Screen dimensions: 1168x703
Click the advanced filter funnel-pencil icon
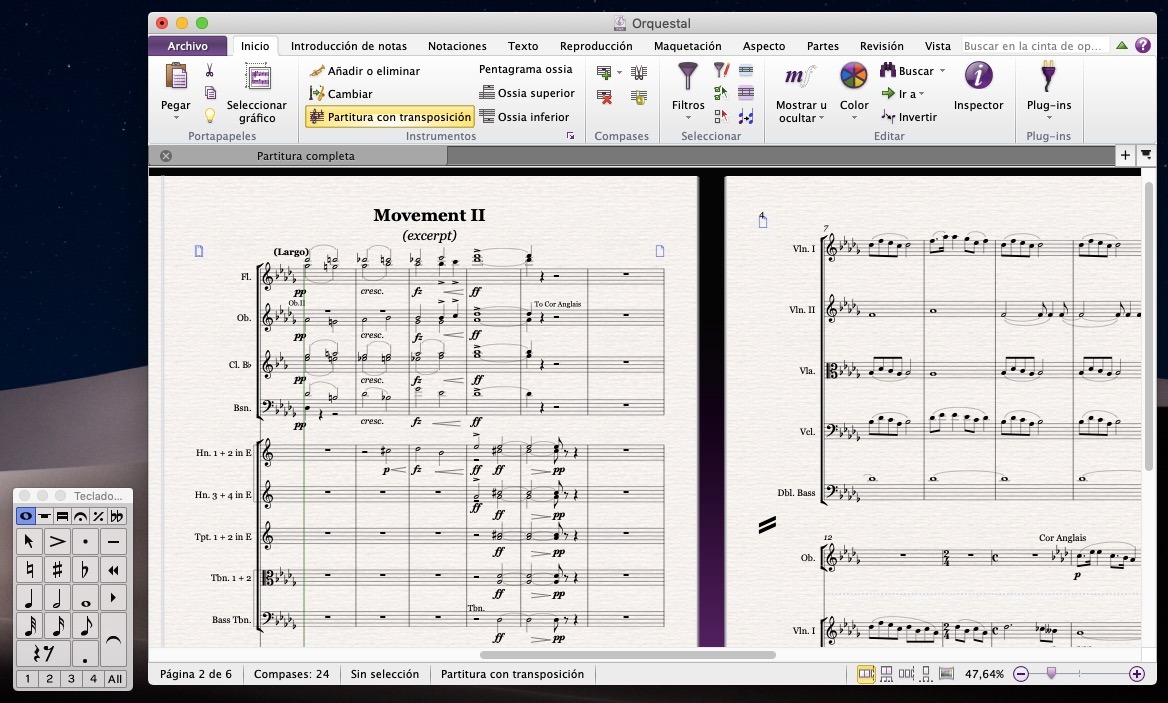point(721,71)
